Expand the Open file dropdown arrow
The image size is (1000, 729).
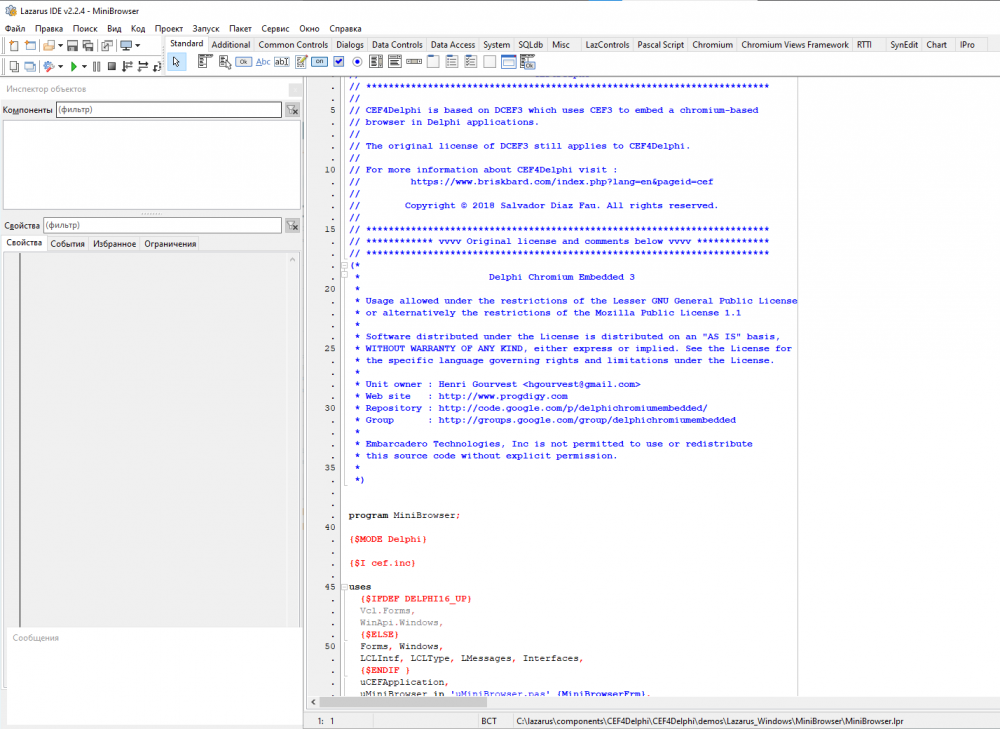pyautogui.click(x=60, y=45)
